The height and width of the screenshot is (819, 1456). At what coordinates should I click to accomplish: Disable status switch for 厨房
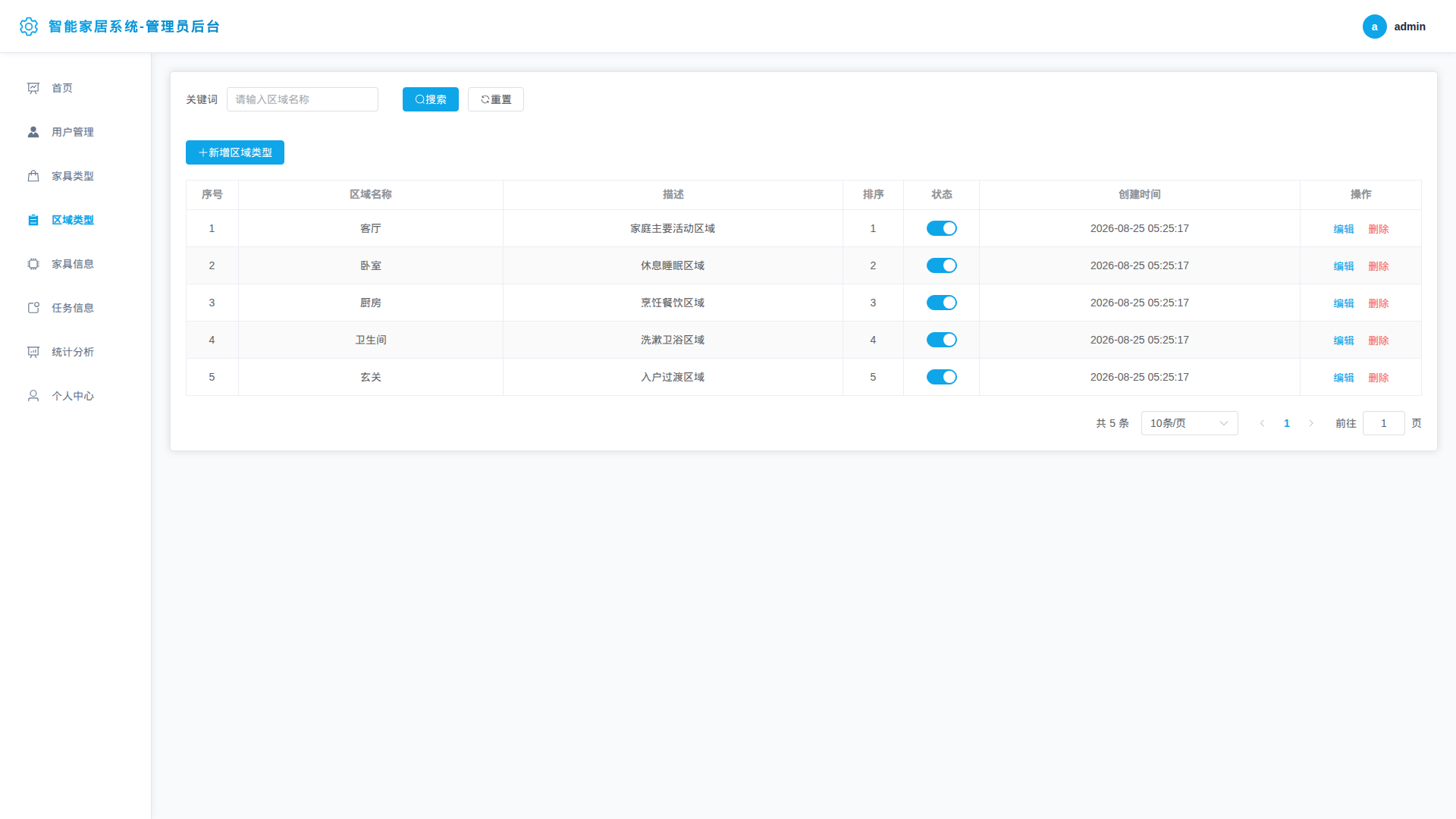click(x=942, y=303)
